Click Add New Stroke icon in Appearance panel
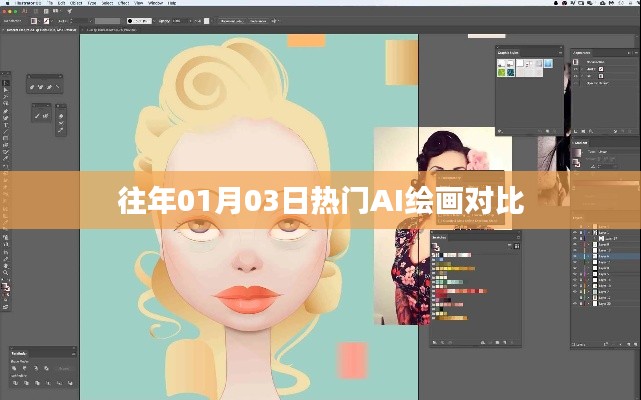This screenshot has width=641, height=400. [x=575, y=131]
